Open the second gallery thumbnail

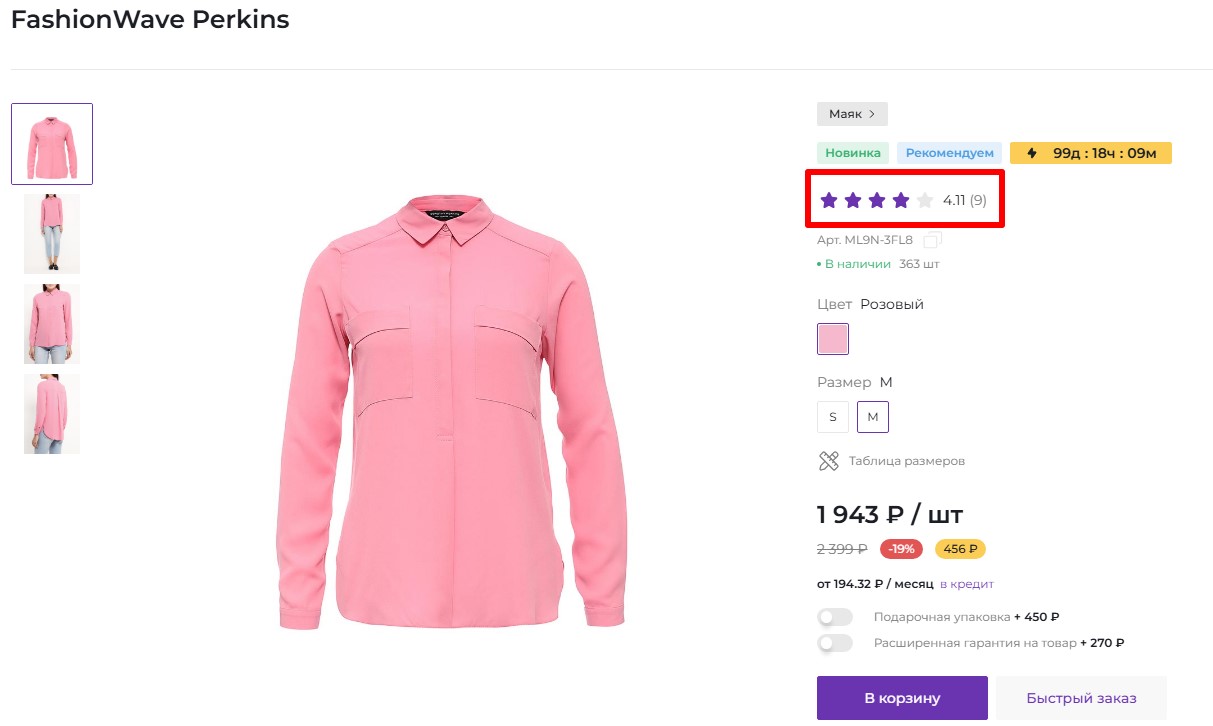51,233
